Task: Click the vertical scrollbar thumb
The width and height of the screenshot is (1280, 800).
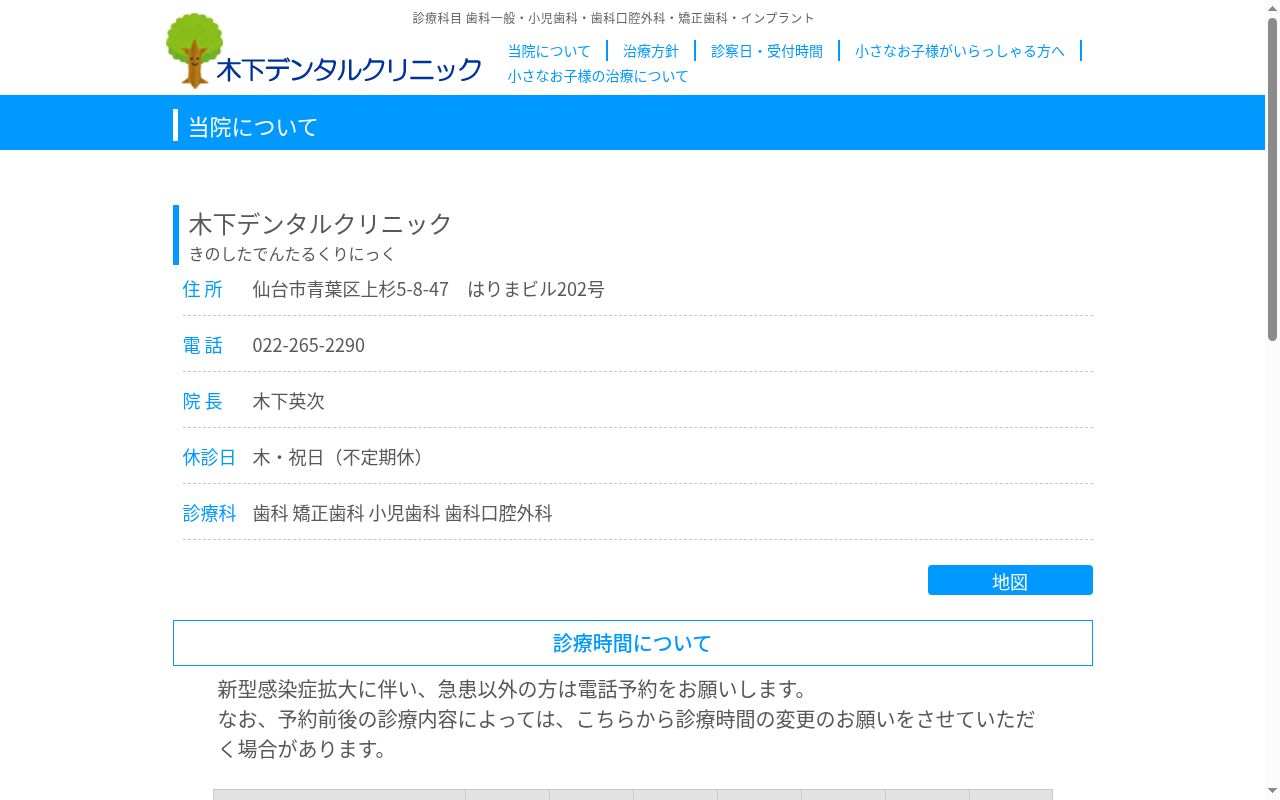Action: tap(1272, 180)
